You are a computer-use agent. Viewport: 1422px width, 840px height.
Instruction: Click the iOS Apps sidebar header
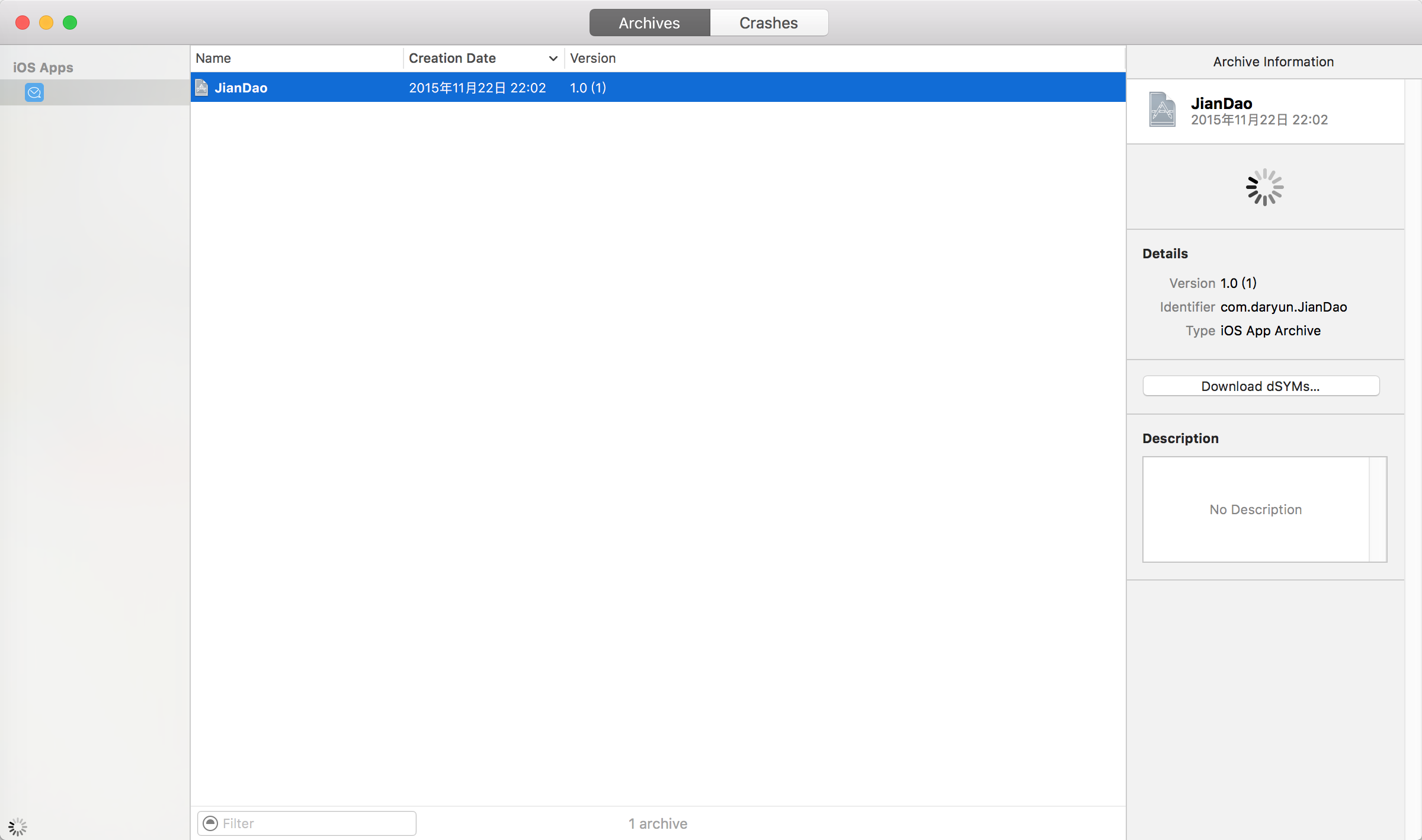pyautogui.click(x=43, y=68)
